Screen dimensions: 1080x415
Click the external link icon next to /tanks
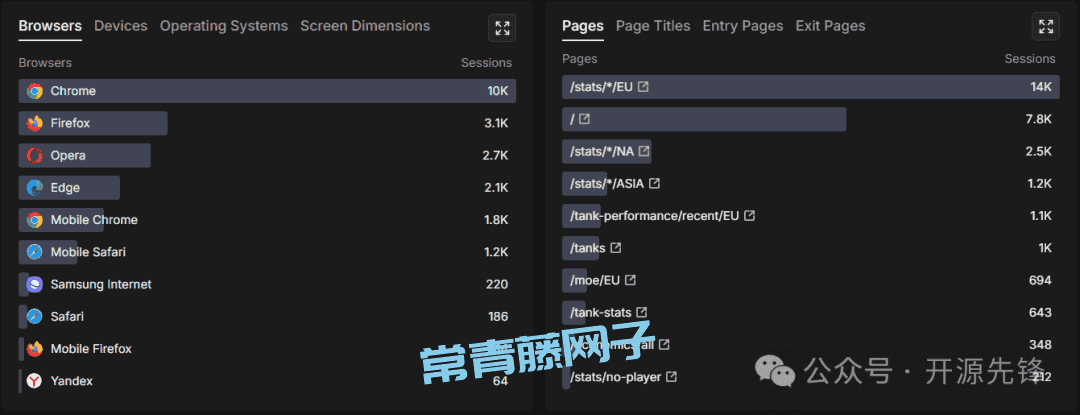(x=616, y=248)
